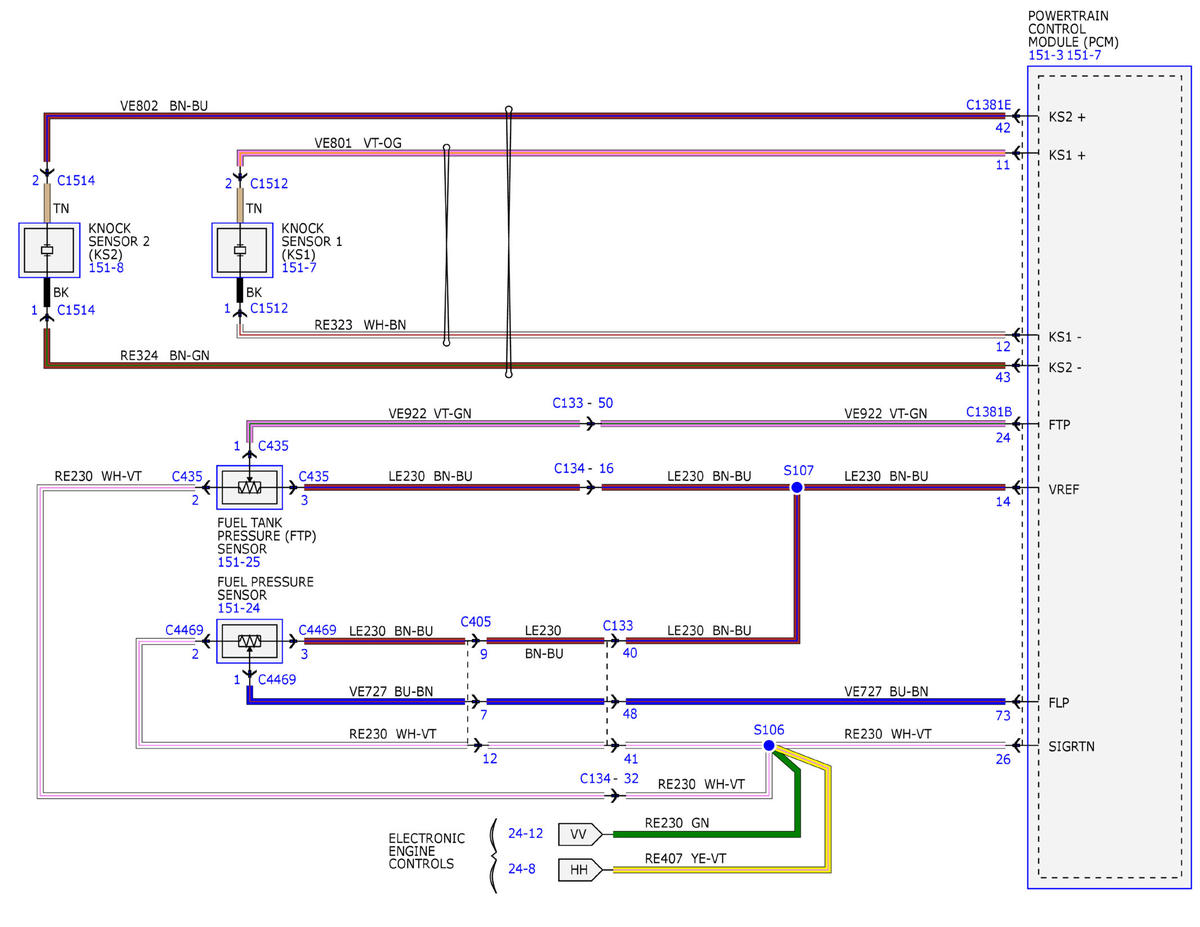Click the S106 splice dot
This screenshot has width=1200, height=927.
click(x=768, y=746)
